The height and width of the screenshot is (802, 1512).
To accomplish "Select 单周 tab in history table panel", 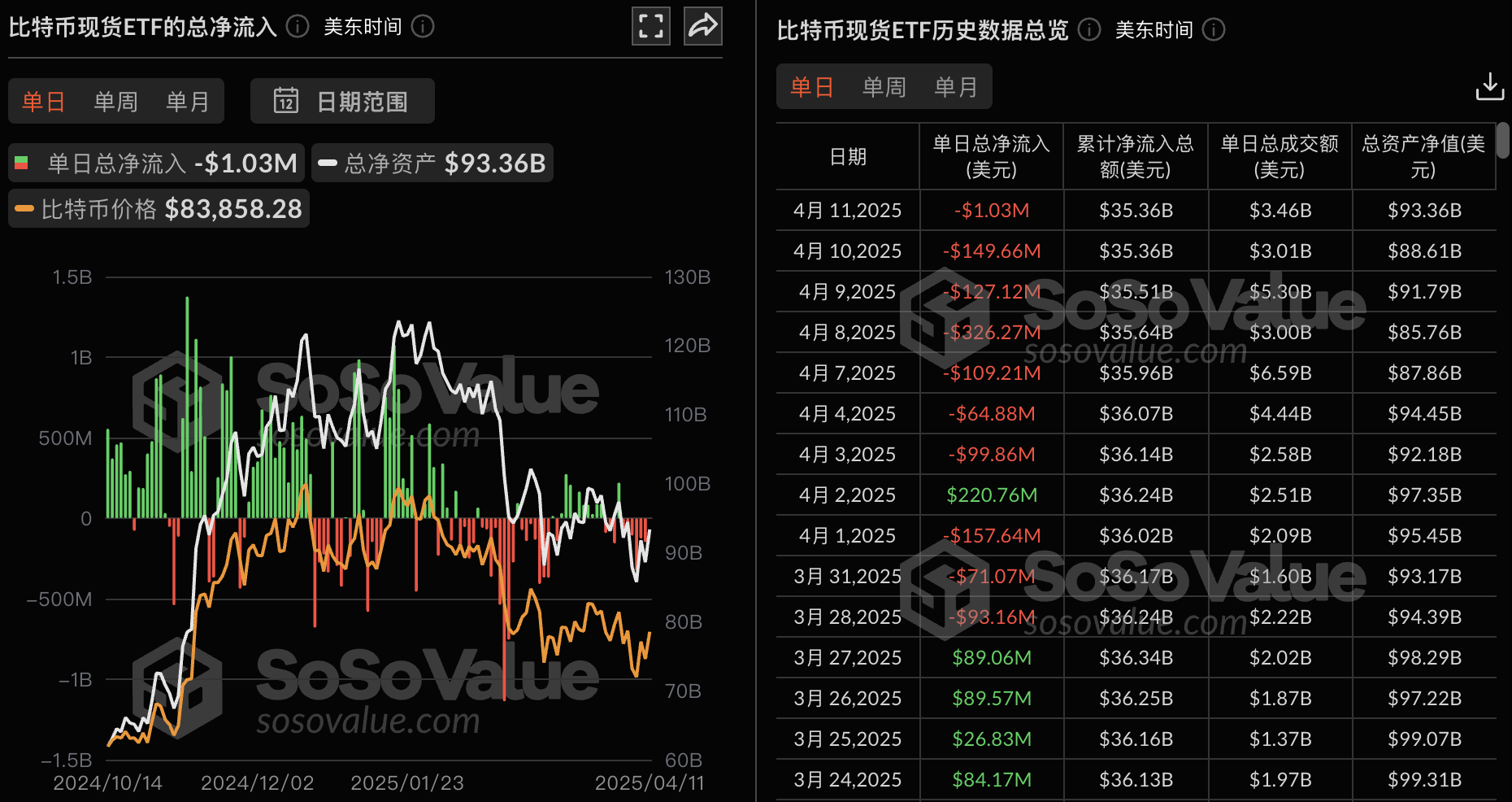I will (884, 87).
